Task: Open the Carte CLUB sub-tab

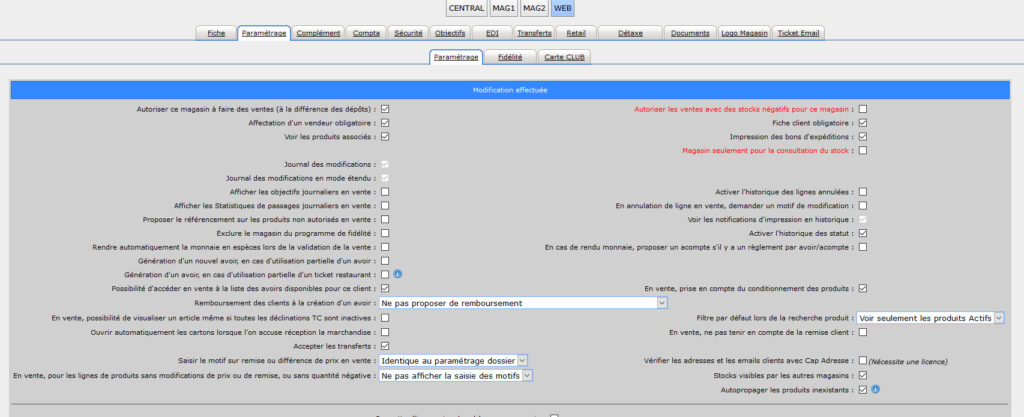Action: click(566, 58)
